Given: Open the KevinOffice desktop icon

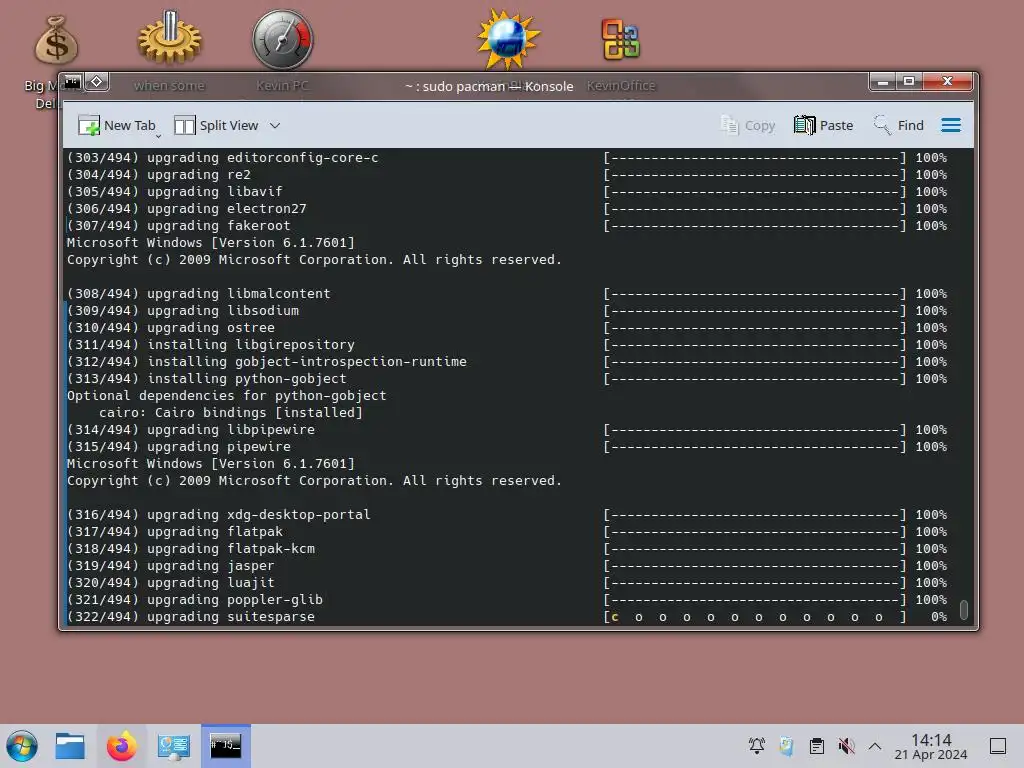Looking at the screenshot, I should 620,39.
